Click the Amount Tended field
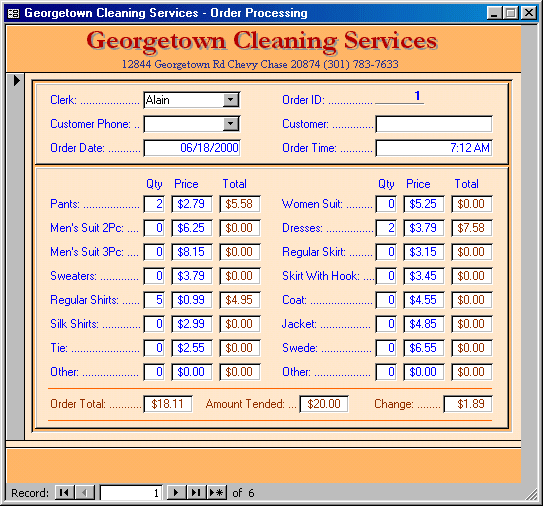Image resolution: width=543 pixels, height=506 pixels. coord(324,404)
